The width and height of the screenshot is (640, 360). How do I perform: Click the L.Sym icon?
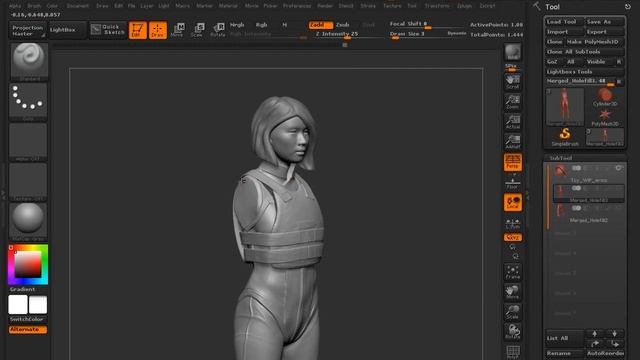513,224
